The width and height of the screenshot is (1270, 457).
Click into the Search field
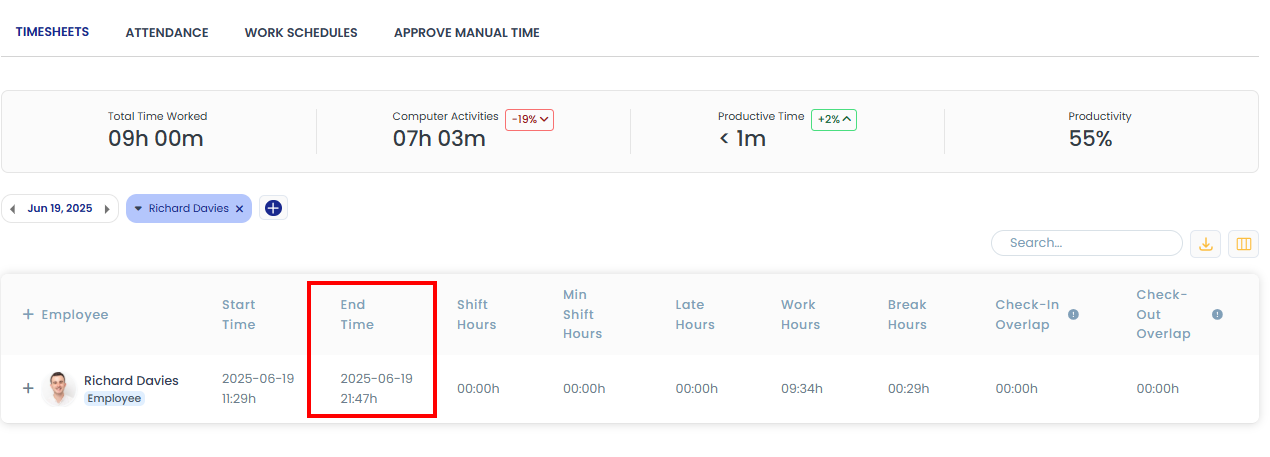pyautogui.click(x=1087, y=243)
